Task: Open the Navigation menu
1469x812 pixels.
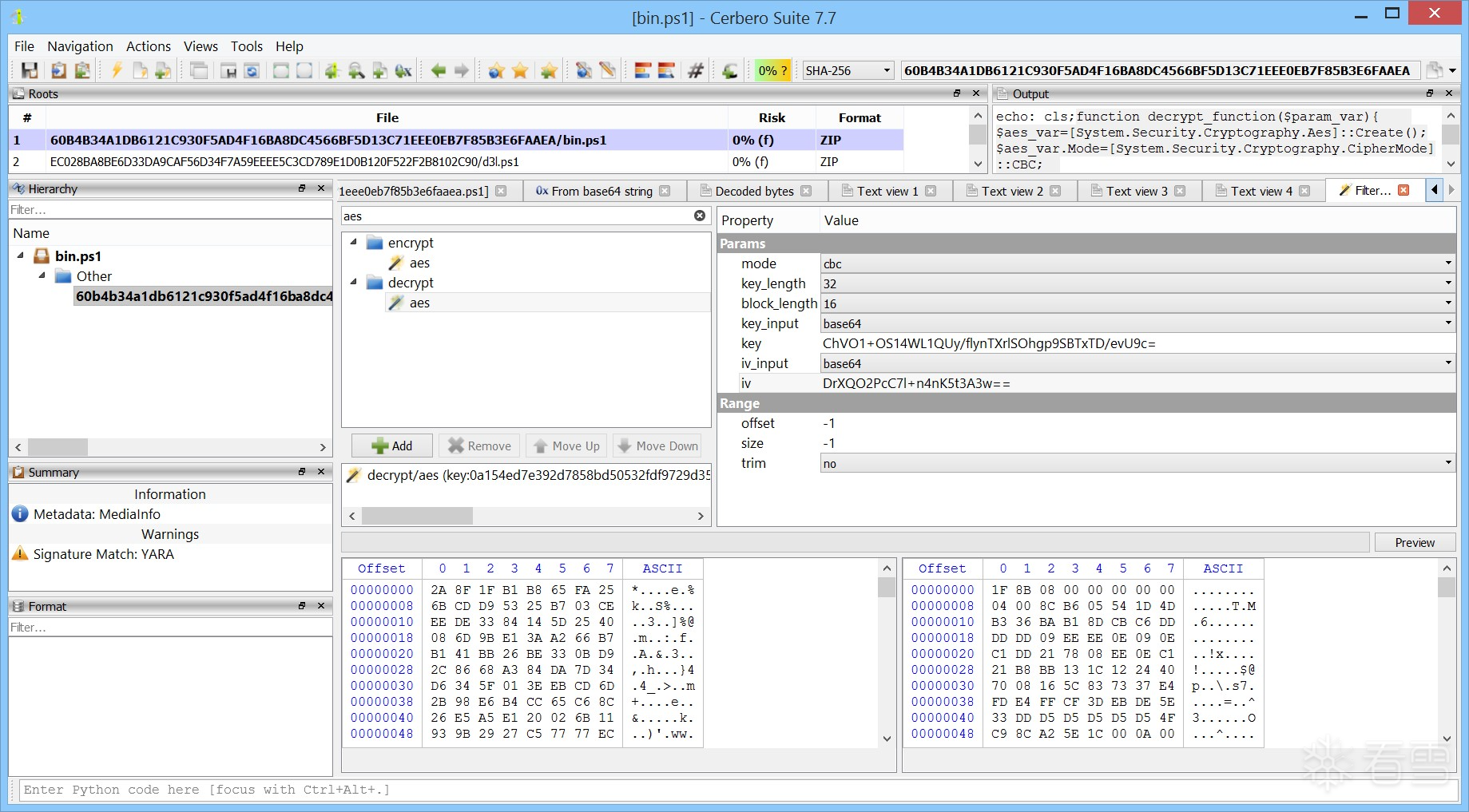Action: click(80, 46)
